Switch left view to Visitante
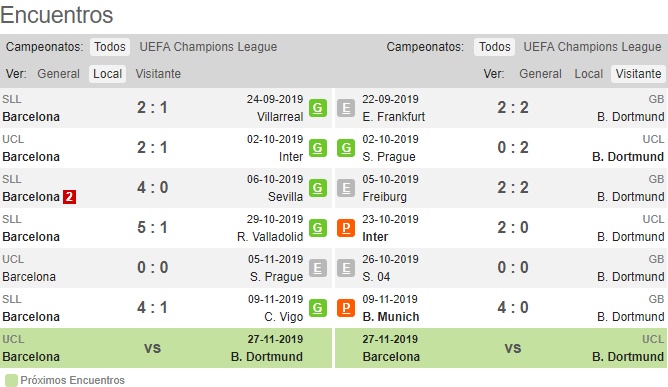Viewport: 668px width, 387px height. pos(158,74)
